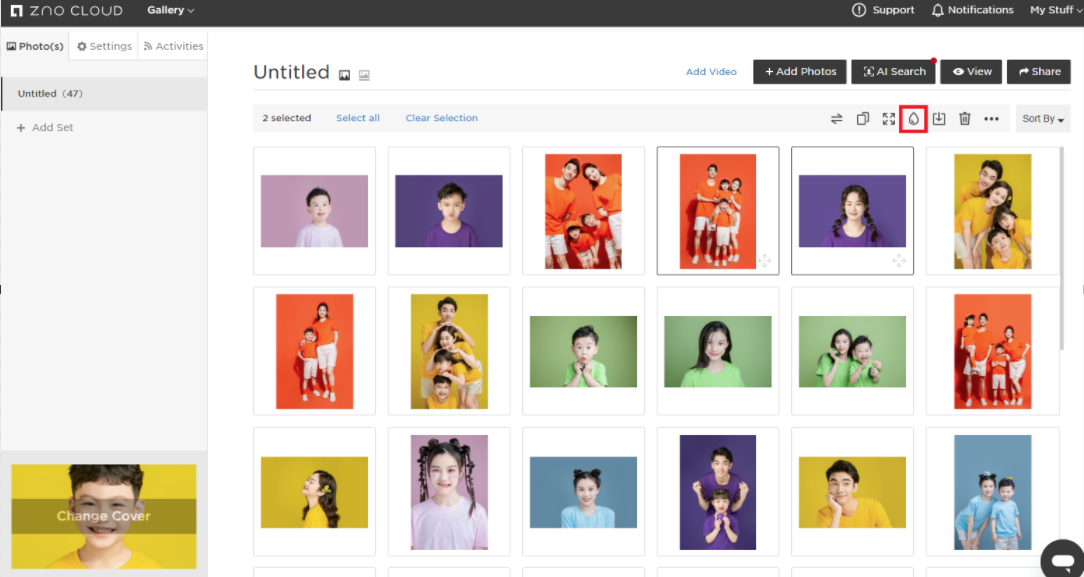The image size is (1084, 577).
Task: Expand the My Stuff menu
Action: 1056,10
